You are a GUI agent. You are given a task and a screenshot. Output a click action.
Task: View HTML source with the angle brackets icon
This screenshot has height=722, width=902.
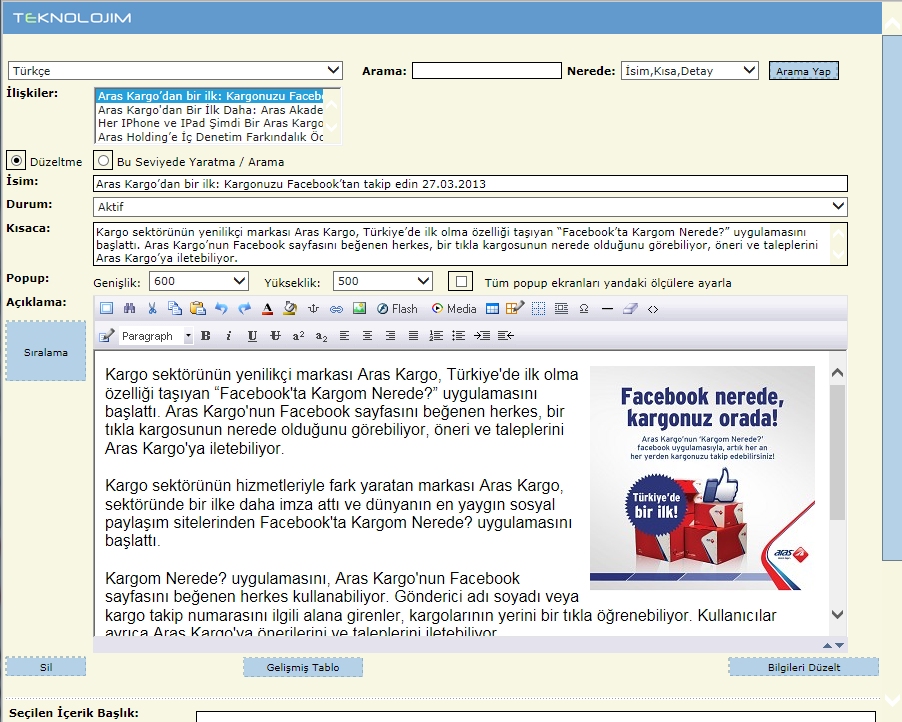click(x=653, y=309)
